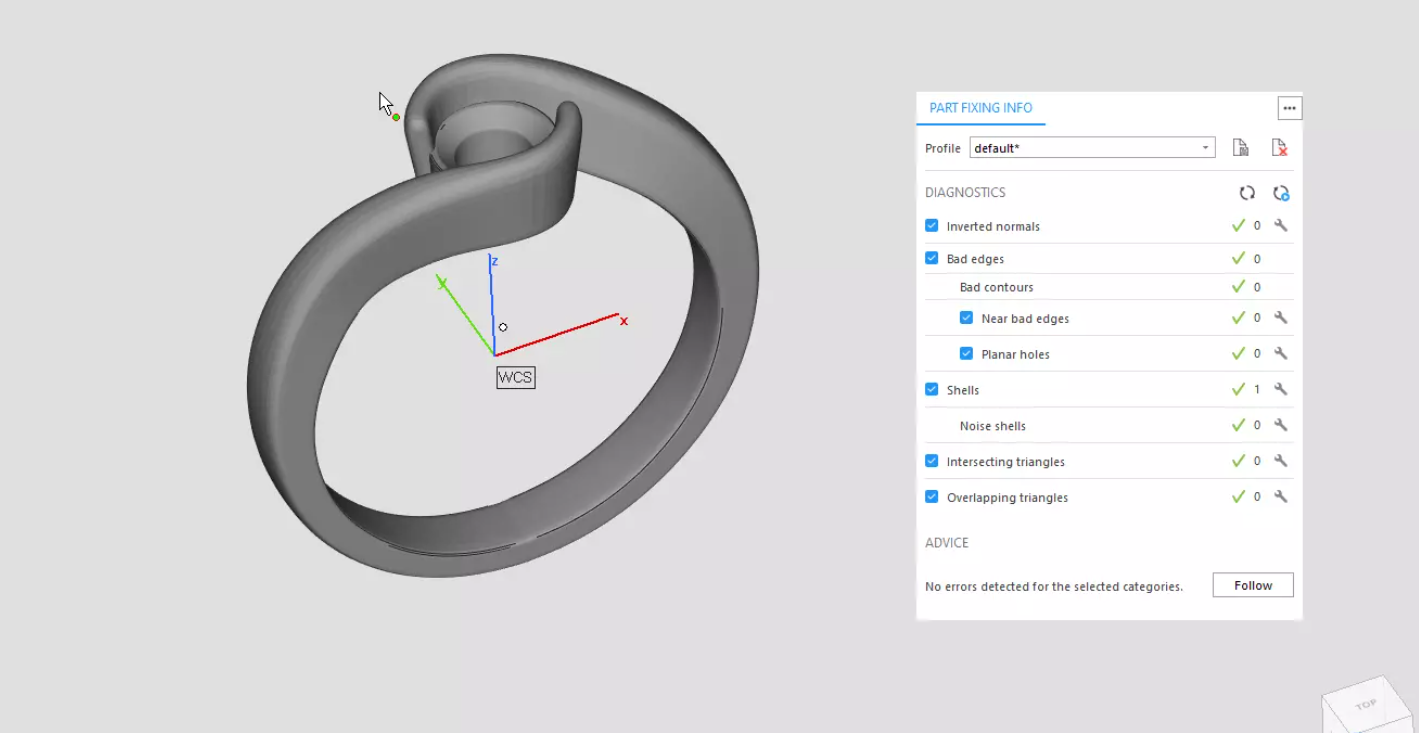Click the Follow advice button
The image size is (1419, 733).
[x=1253, y=585]
